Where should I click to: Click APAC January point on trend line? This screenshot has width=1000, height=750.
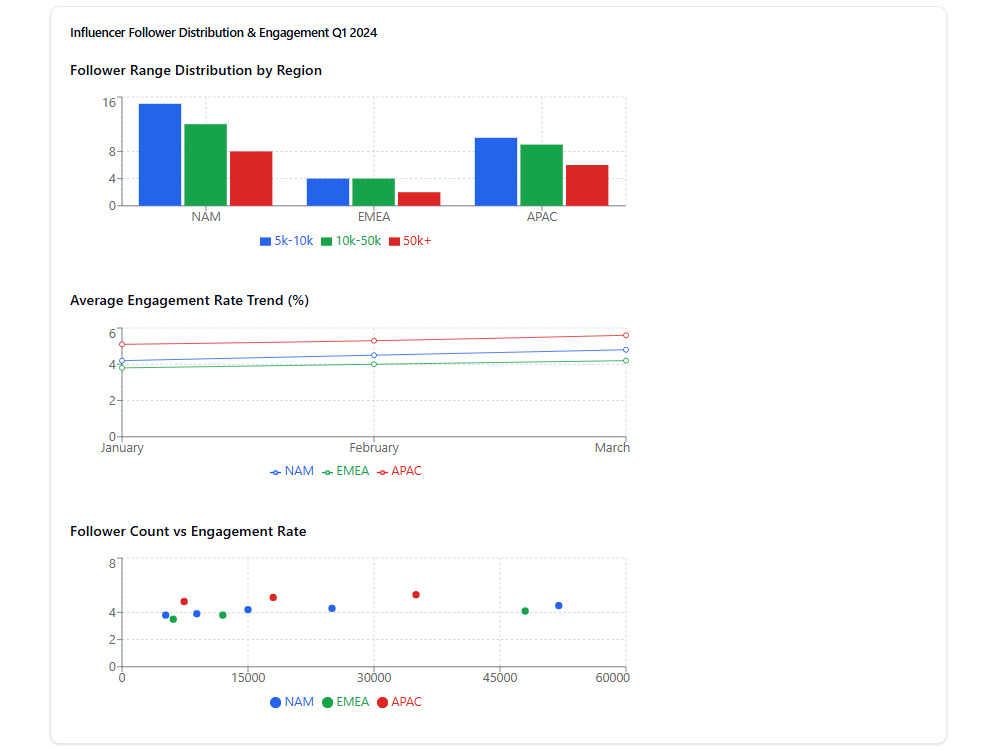tap(122, 344)
